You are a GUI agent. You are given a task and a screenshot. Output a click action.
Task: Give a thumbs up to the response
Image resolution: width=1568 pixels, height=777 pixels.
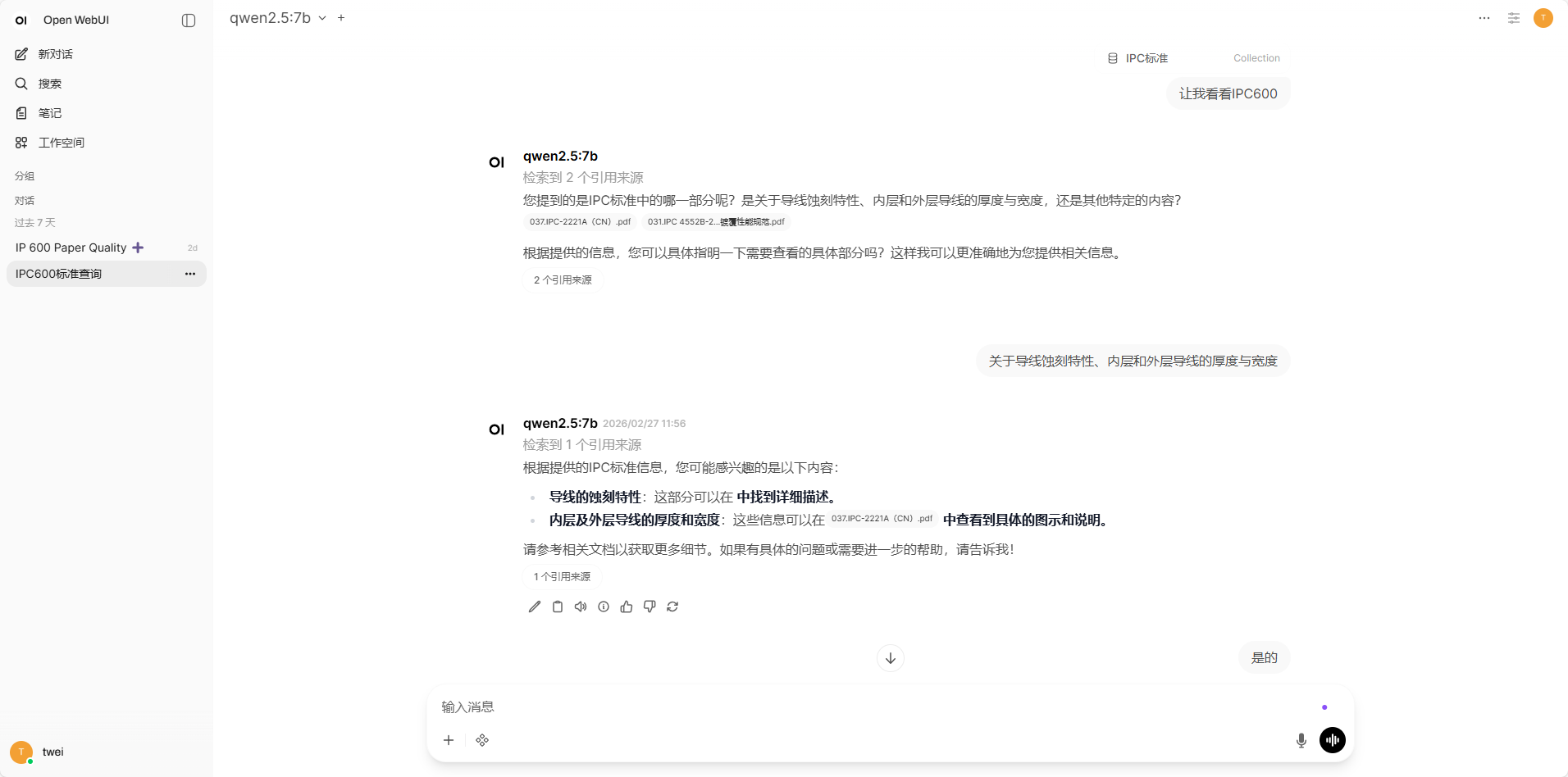[627, 606]
